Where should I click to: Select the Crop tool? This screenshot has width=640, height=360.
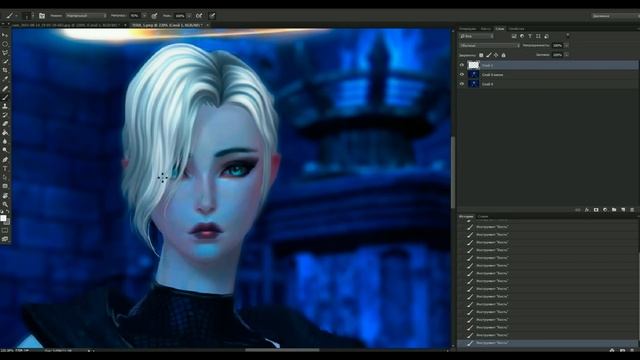coord(5,70)
